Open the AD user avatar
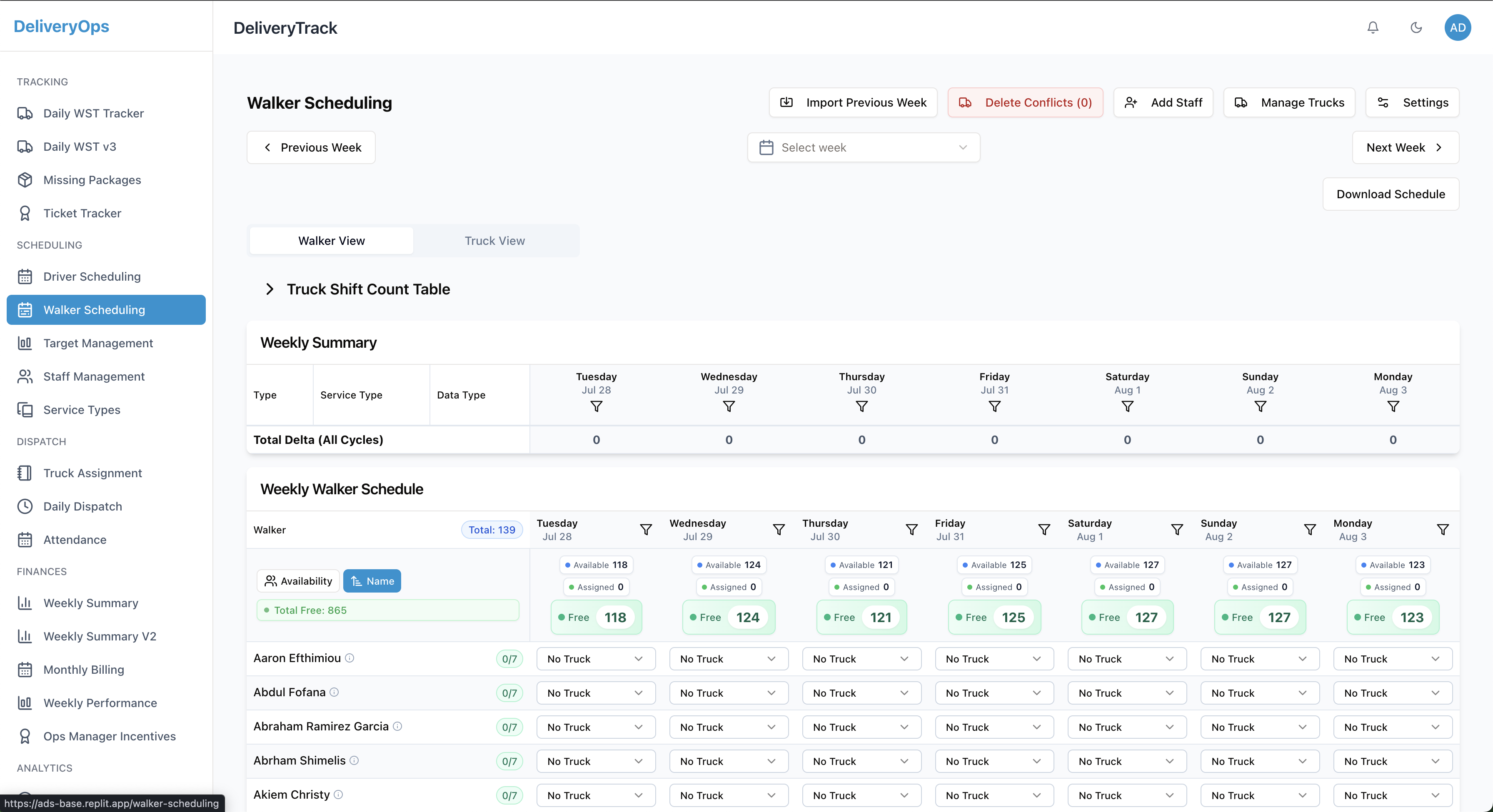This screenshot has height=812, width=1493. (1457, 27)
